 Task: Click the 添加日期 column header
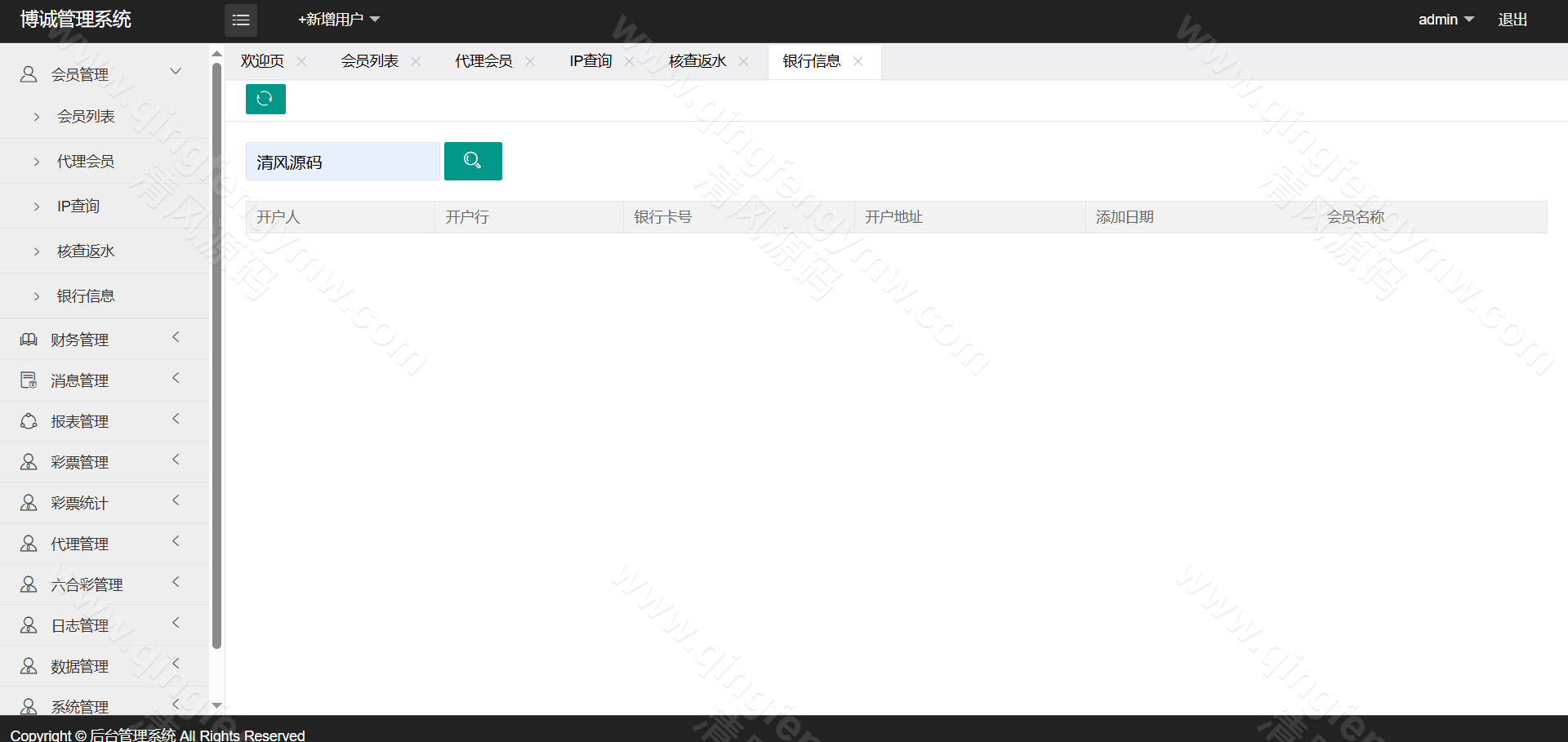tap(1125, 217)
